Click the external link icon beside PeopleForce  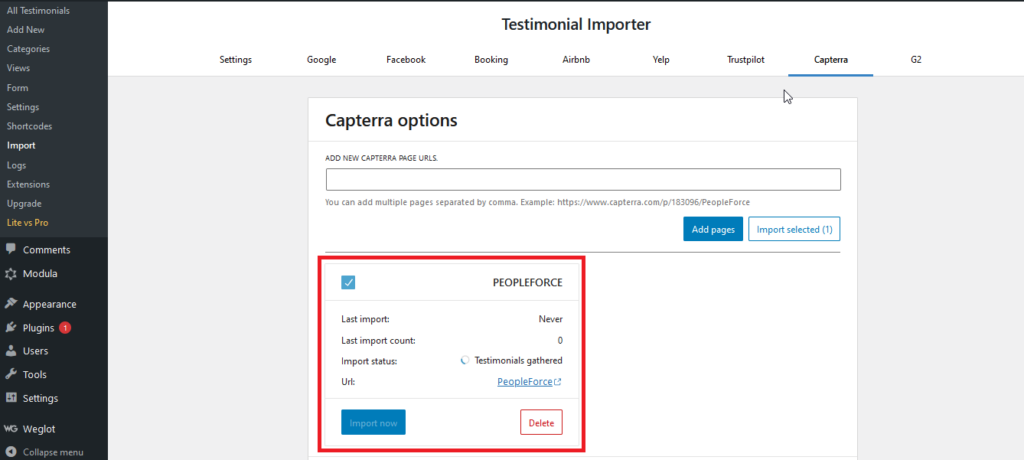(x=558, y=382)
